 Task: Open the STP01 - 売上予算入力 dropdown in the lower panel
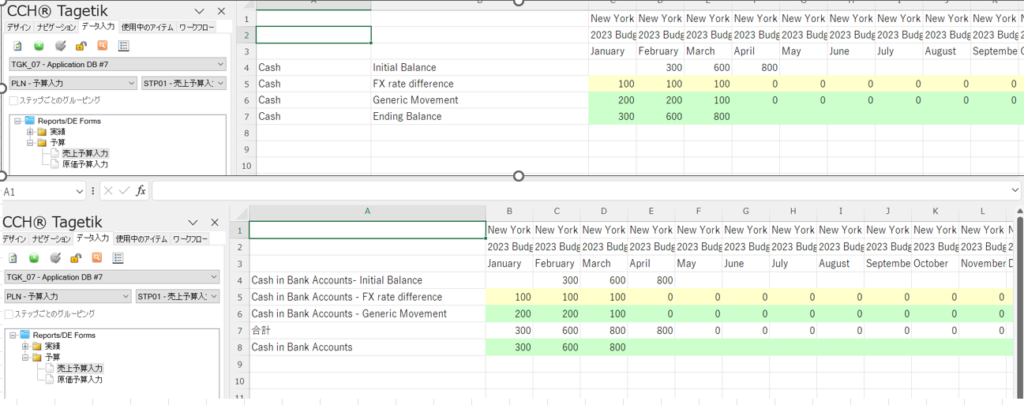[179, 296]
